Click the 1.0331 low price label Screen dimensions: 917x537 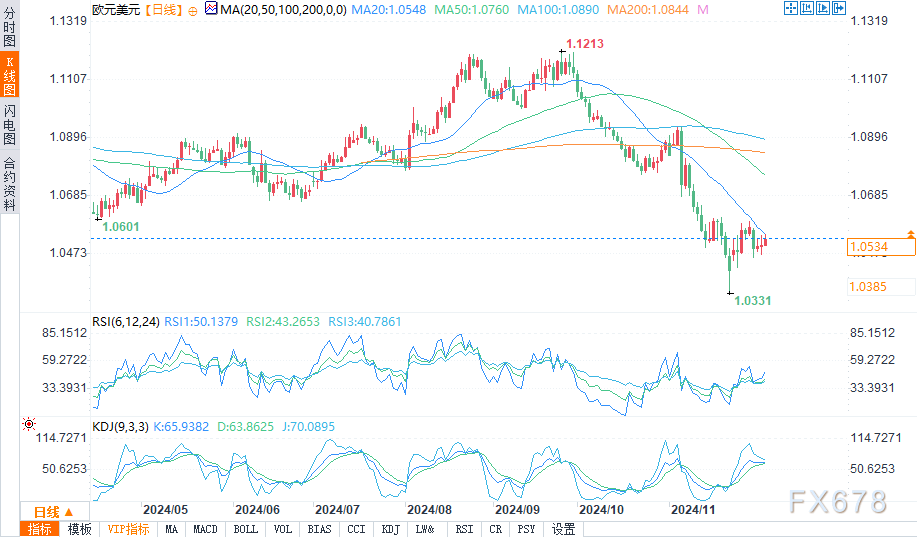pos(753,301)
